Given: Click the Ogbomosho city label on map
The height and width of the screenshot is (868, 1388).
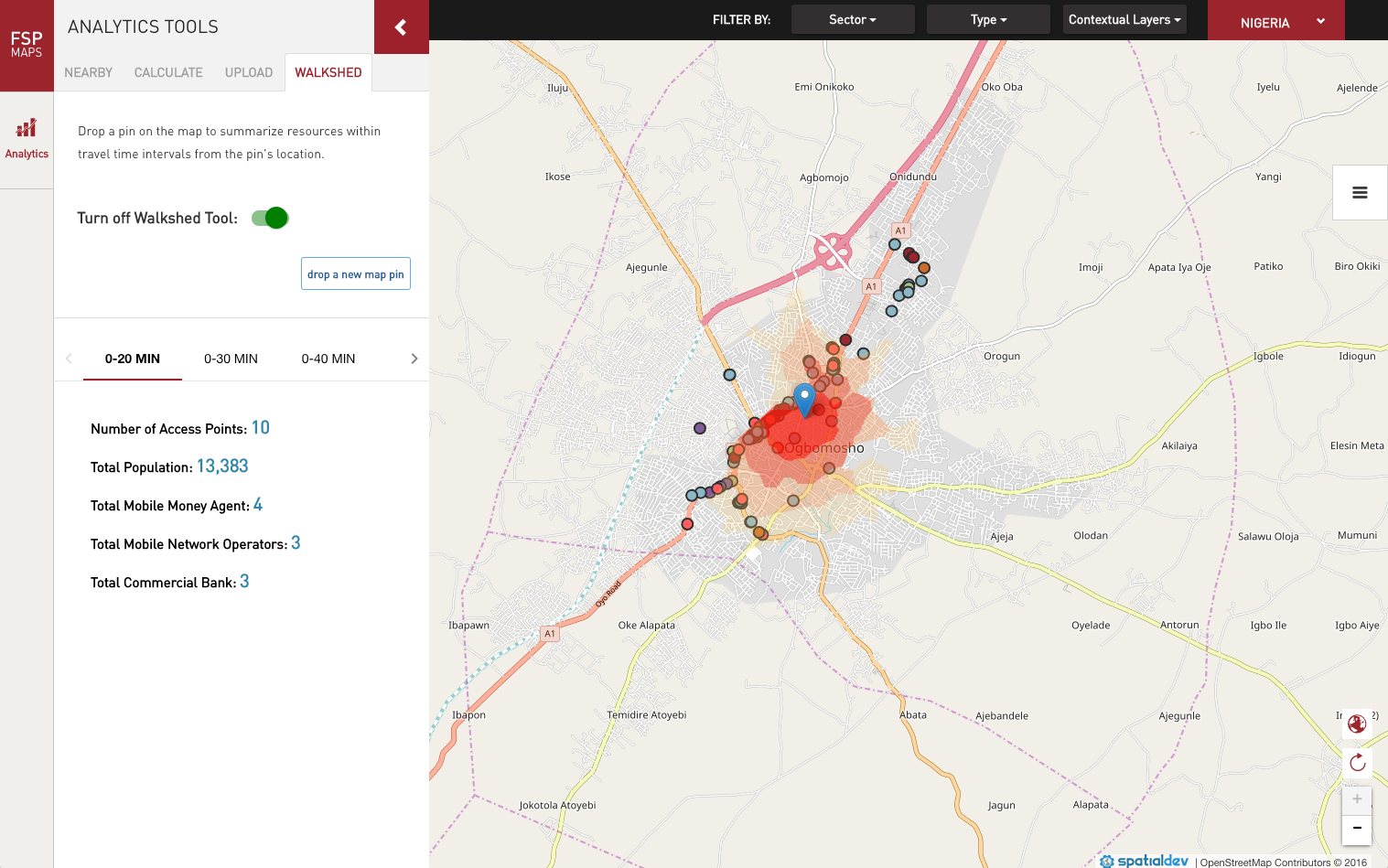Looking at the screenshot, I should pos(824,448).
